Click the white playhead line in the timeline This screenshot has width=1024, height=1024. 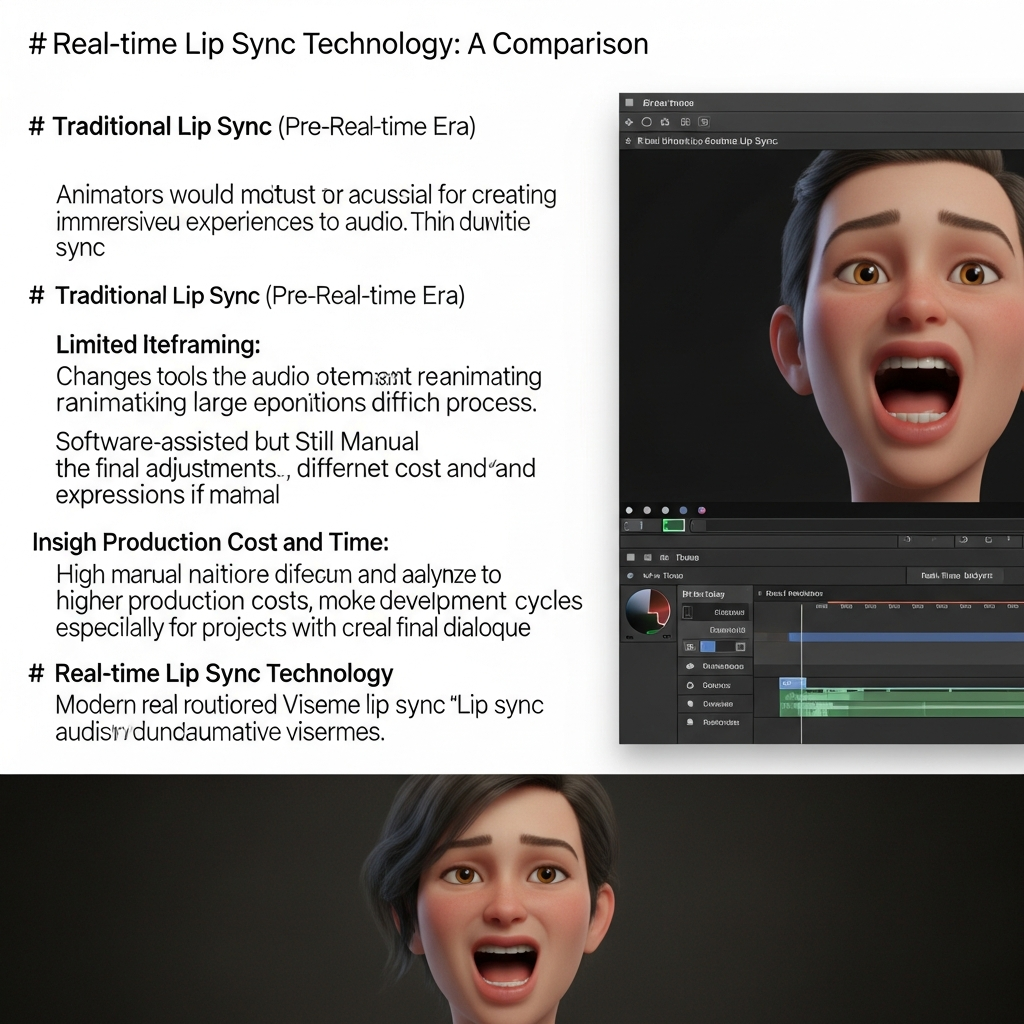(x=801, y=673)
